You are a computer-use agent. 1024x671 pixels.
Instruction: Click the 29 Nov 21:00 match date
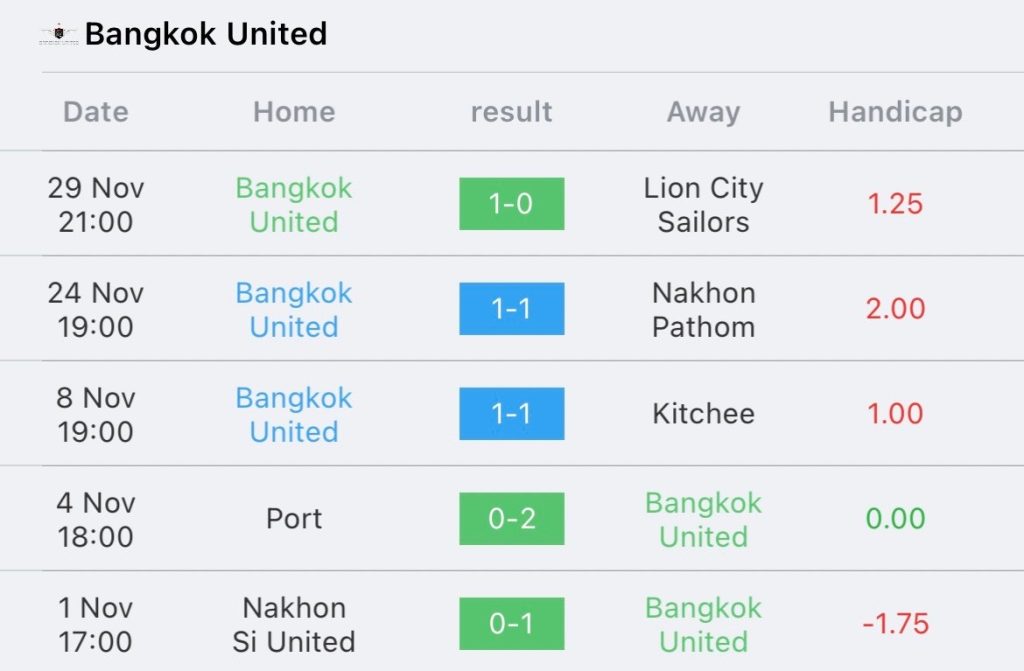tap(96, 205)
